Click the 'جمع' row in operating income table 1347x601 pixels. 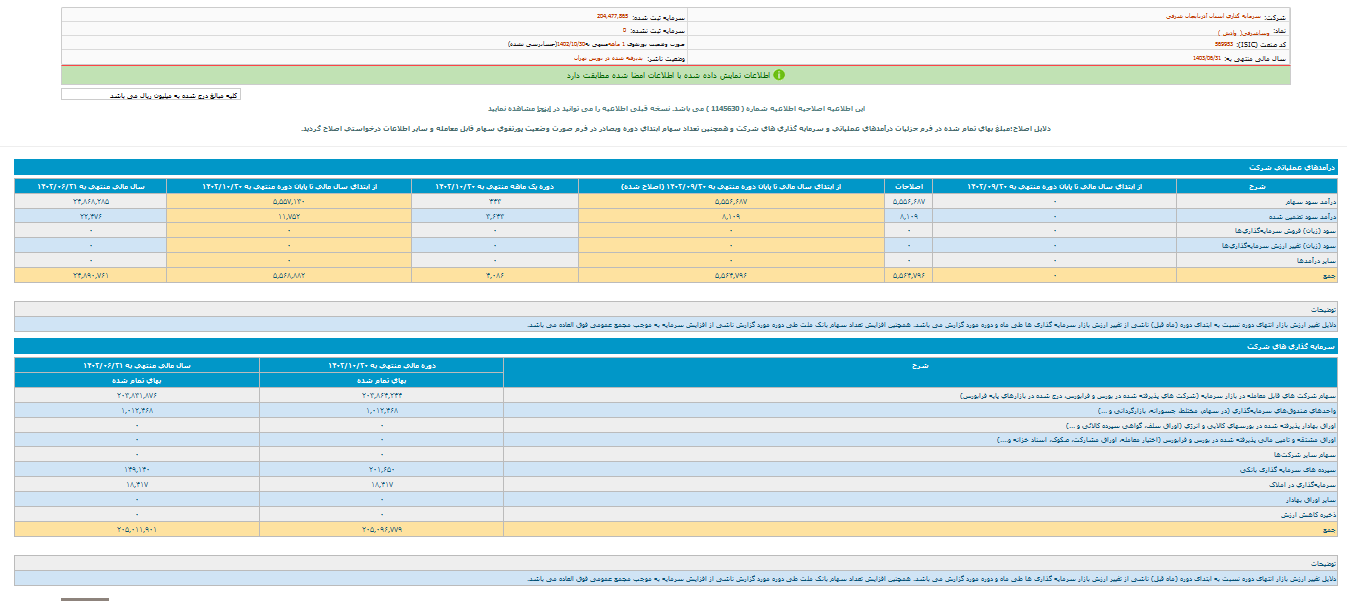click(1257, 273)
